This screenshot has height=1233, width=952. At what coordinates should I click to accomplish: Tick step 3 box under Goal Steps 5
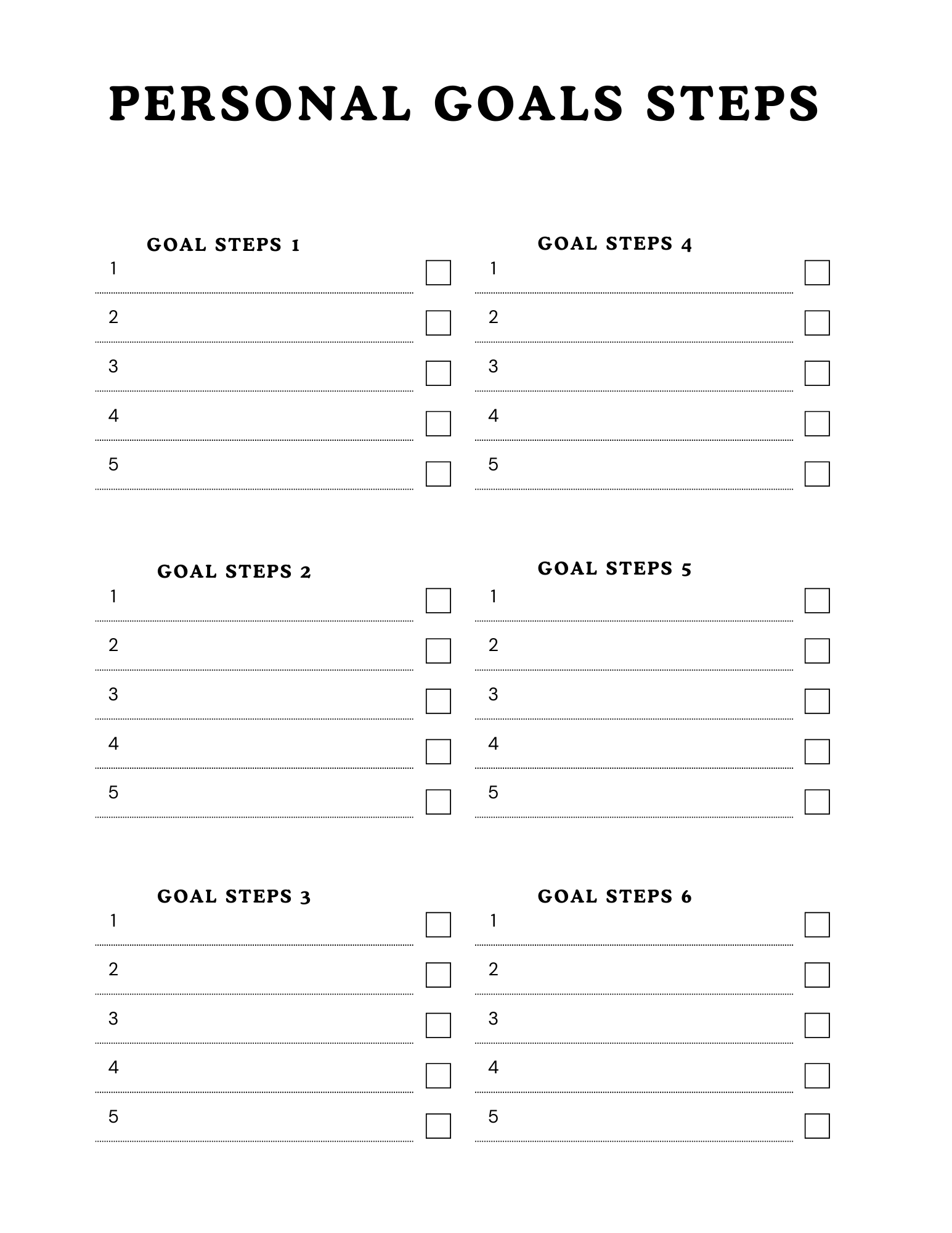pos(817,701)
